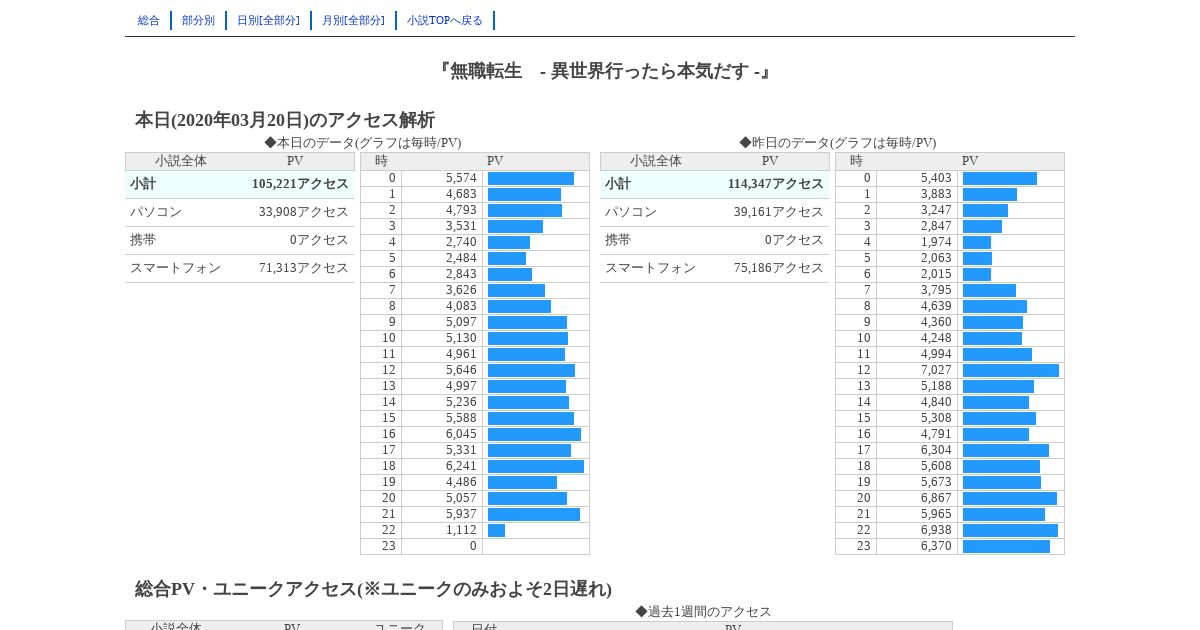The height and width of the screenshot is (630, 1200).
Task: Click today's hour 9 PV 5,097
Action: pyautogui.click(x=461, y=322)
